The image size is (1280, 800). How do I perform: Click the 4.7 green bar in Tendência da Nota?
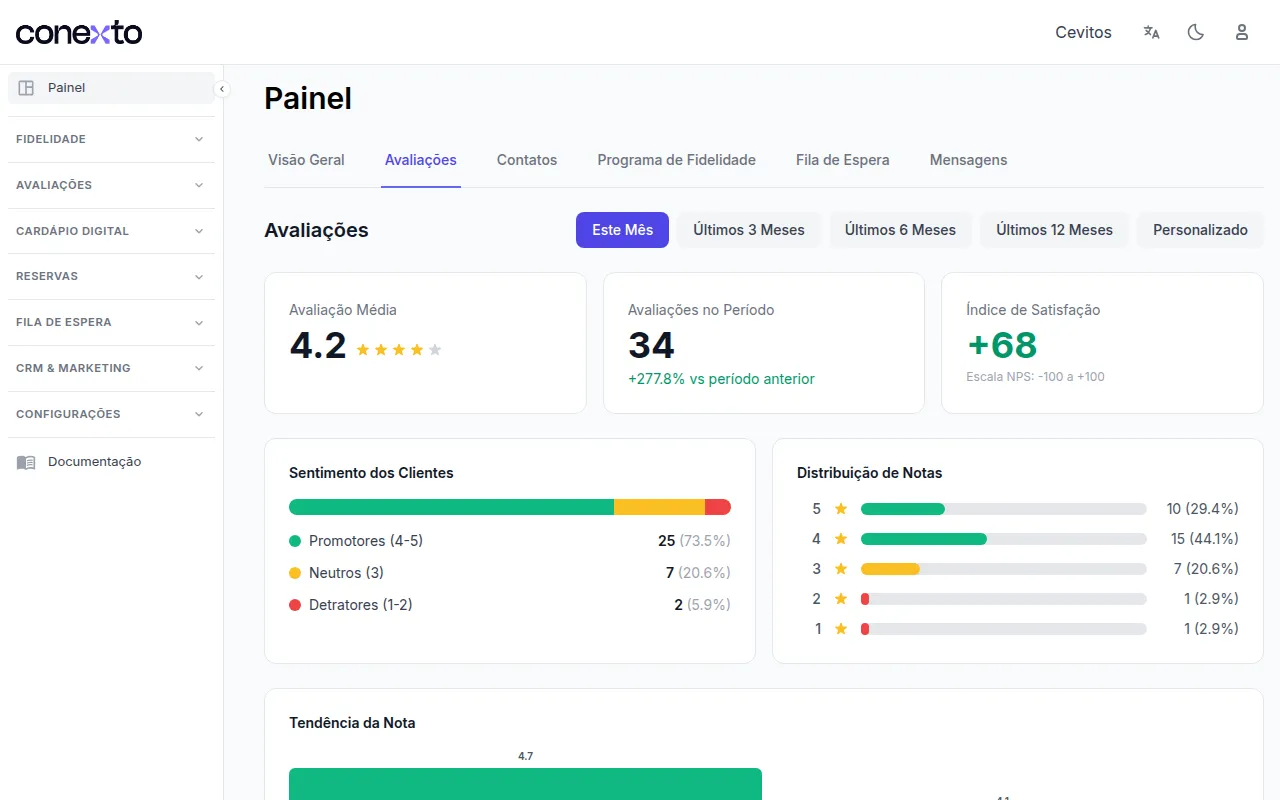[525, 784]
